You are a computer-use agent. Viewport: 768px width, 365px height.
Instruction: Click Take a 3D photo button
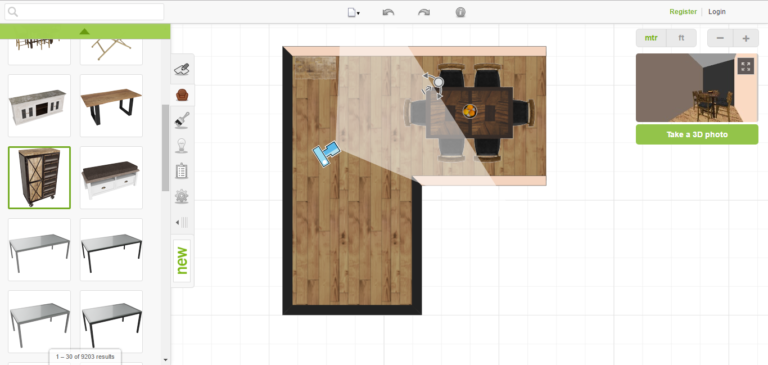[x=697, y=135]
